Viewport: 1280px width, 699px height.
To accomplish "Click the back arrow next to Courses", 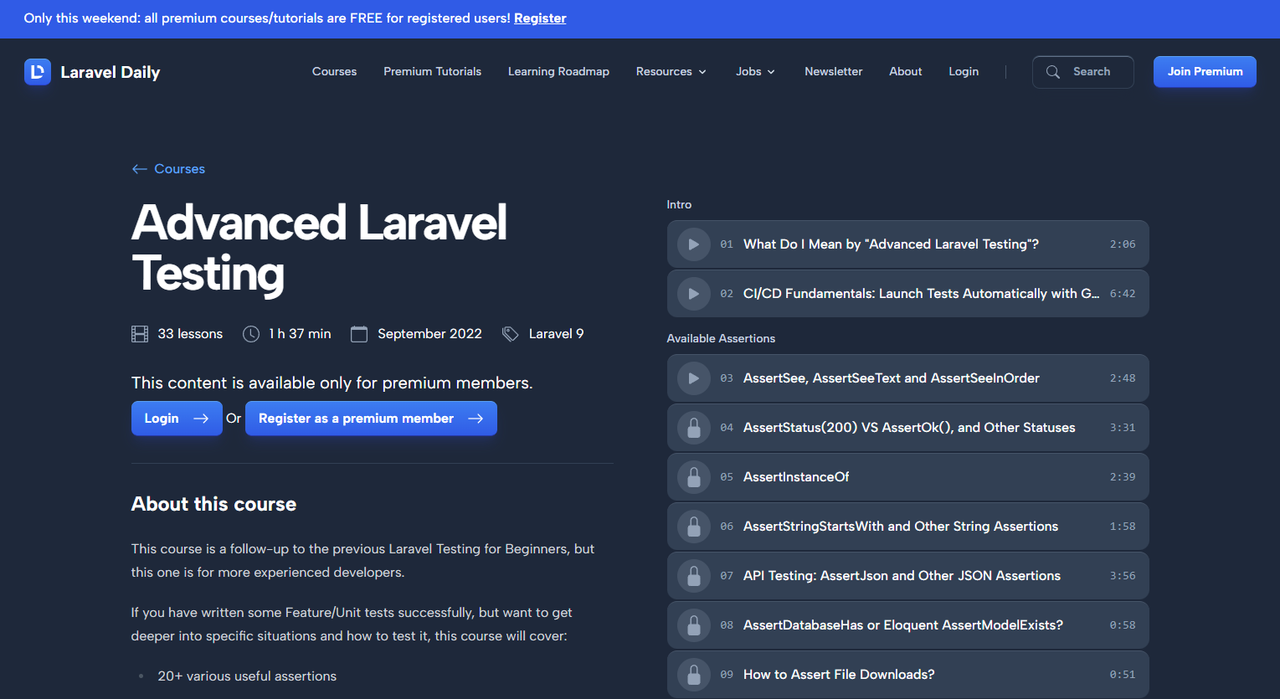I will click(x=139, y=169).
